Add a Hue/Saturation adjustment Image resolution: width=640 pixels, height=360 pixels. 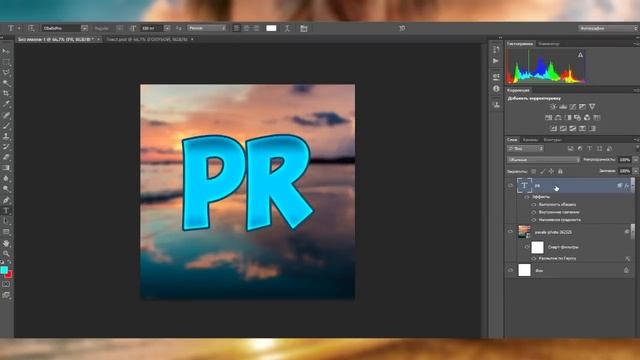548,118
